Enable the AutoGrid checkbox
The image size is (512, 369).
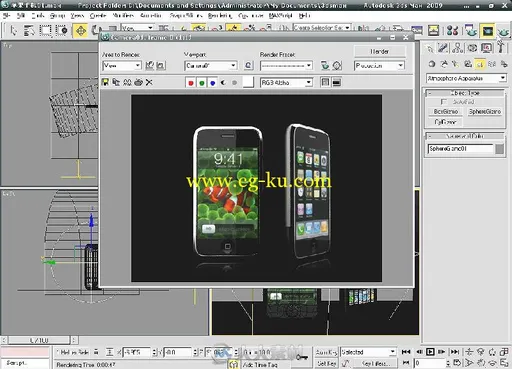[x=443, y=101]
